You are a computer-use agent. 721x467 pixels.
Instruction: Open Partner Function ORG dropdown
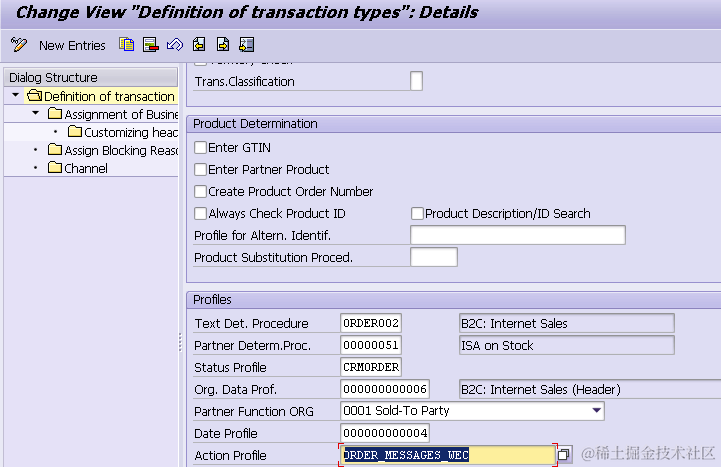click(596, 410)
